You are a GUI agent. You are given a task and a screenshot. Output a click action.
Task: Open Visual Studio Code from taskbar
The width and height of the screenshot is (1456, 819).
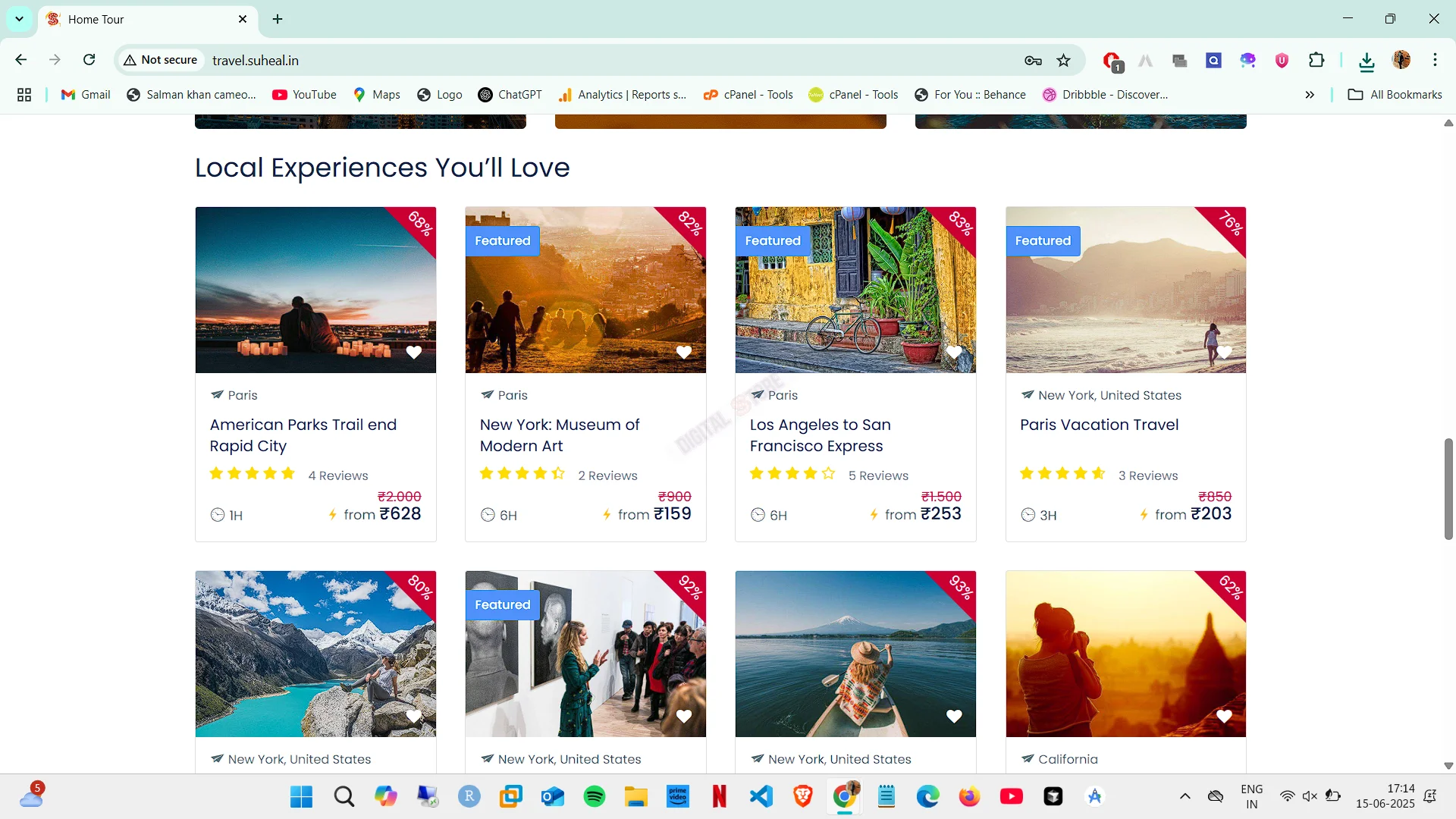[761, 796]
